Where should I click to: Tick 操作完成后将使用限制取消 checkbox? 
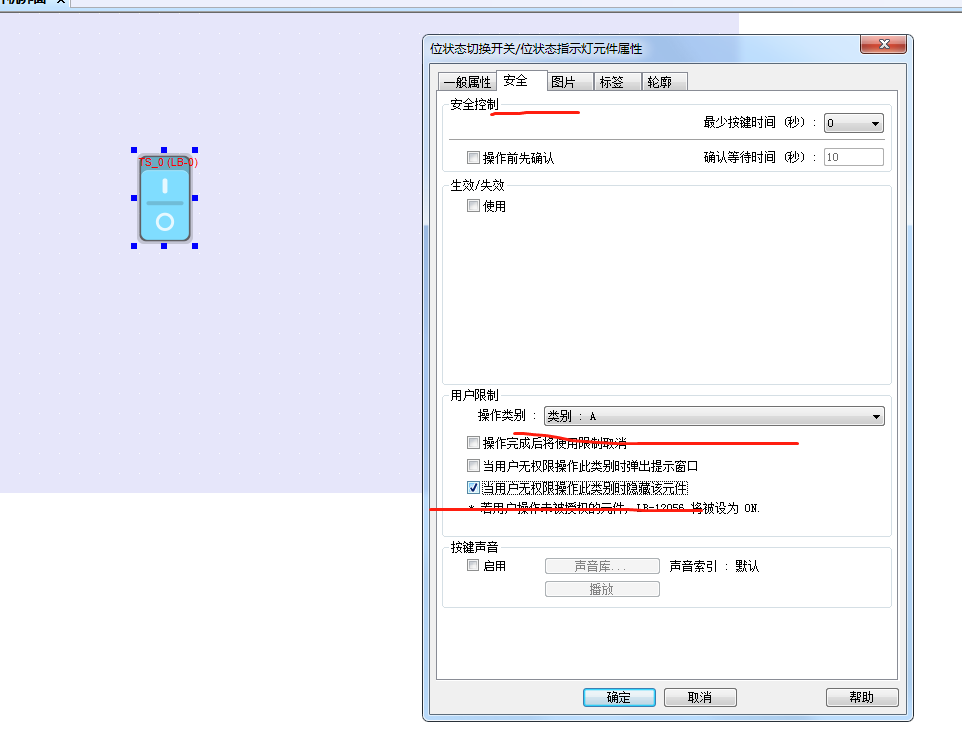[474, 443]
